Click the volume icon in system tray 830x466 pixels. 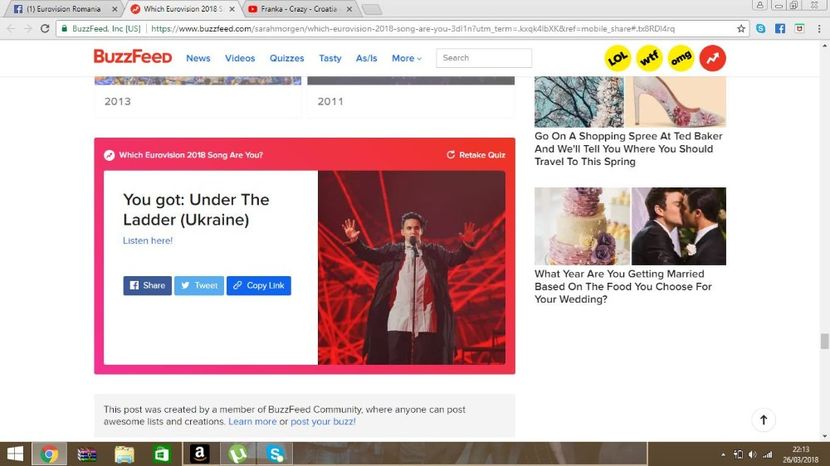tap(752, 454)
